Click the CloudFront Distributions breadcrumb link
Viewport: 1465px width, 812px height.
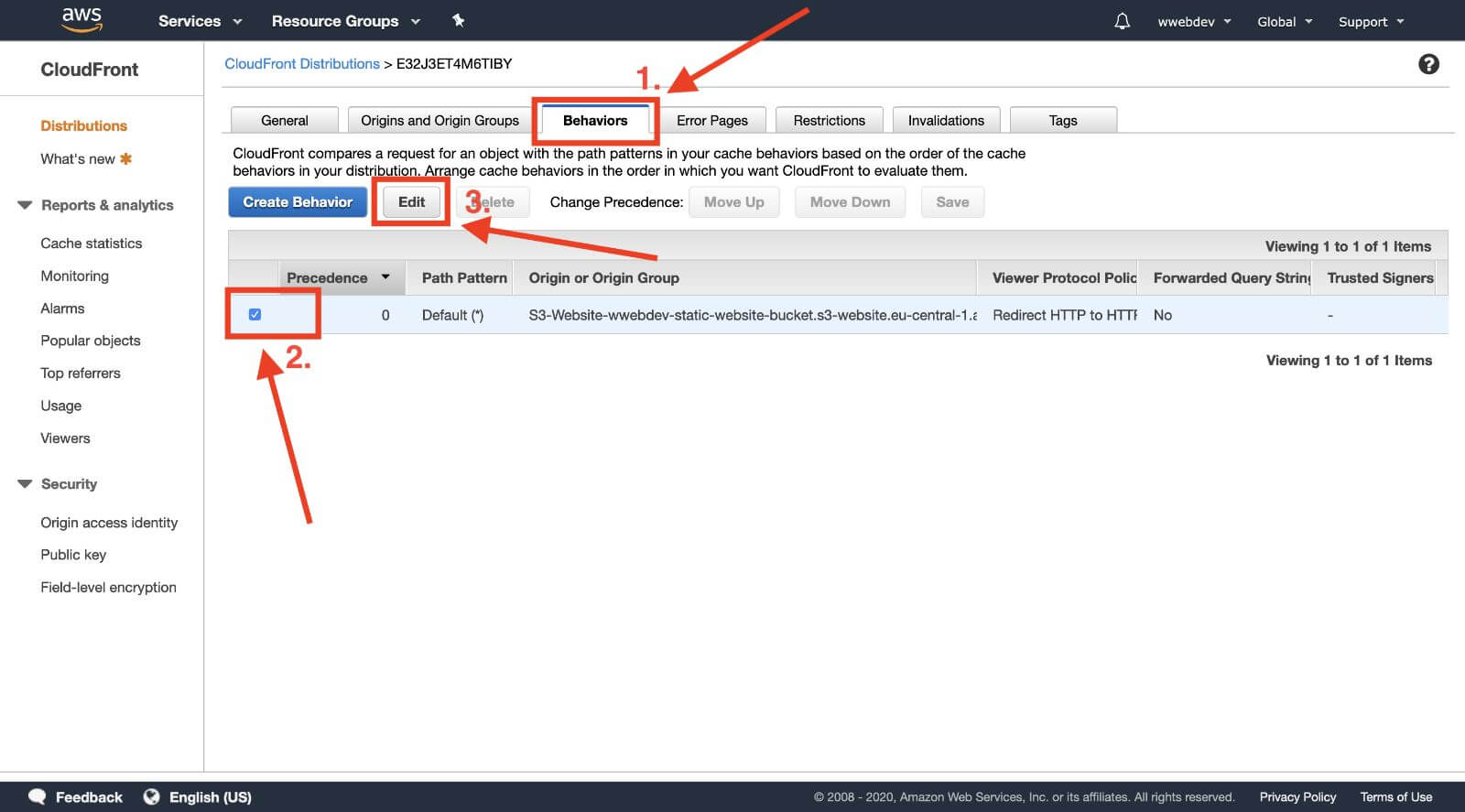click(x=302, y=63)
